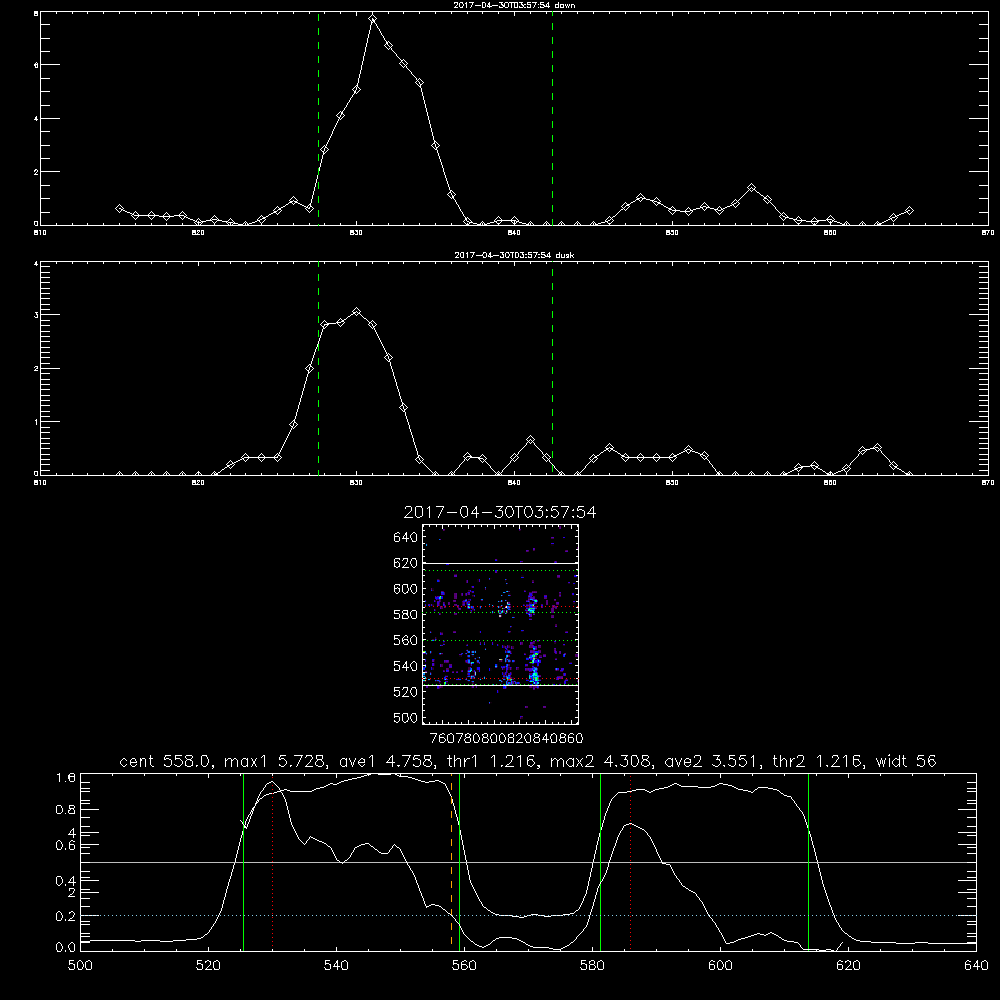
Task: Click the red dotted vertical line near 586
Action: pos(630,861)
